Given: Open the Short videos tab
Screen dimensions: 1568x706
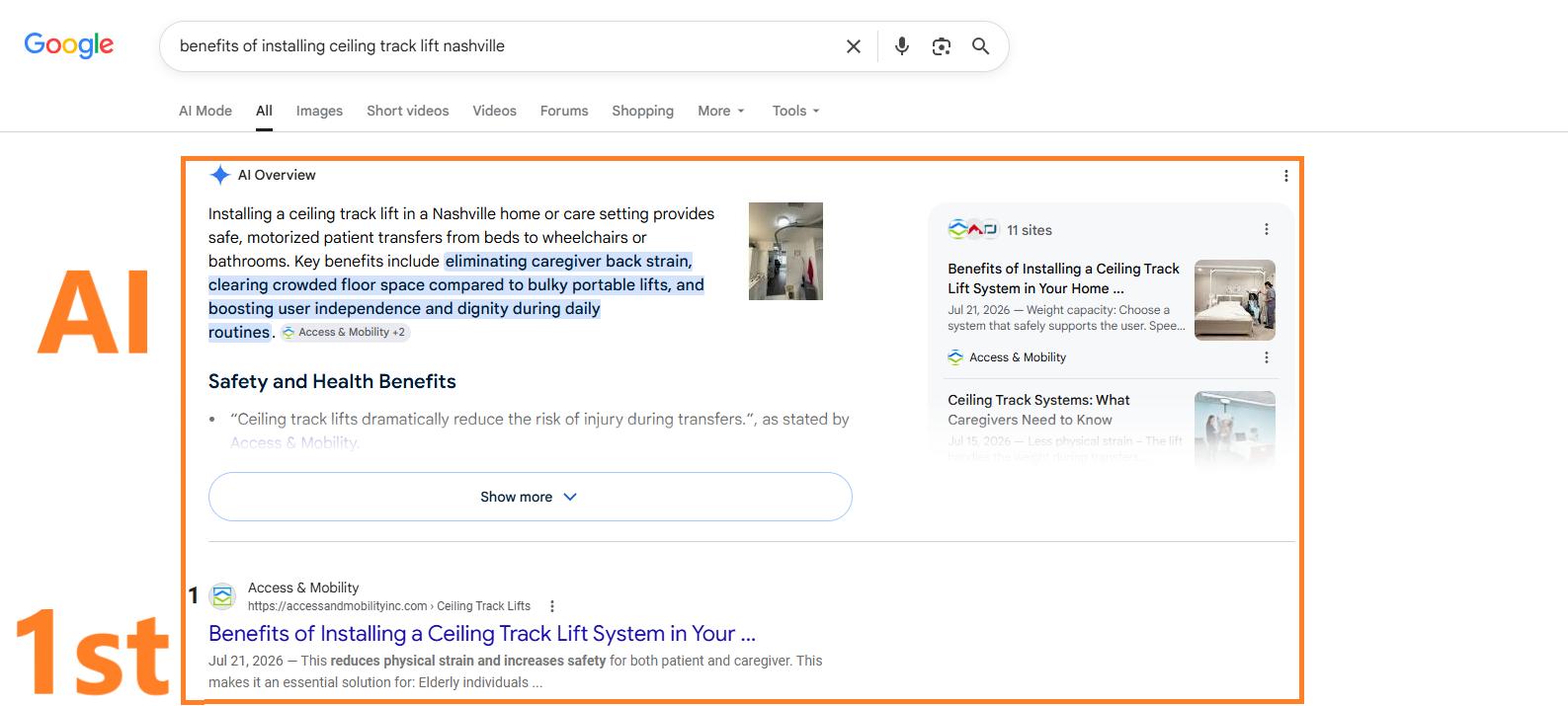Looking at the screenshot, I should (x=407, y=111).
